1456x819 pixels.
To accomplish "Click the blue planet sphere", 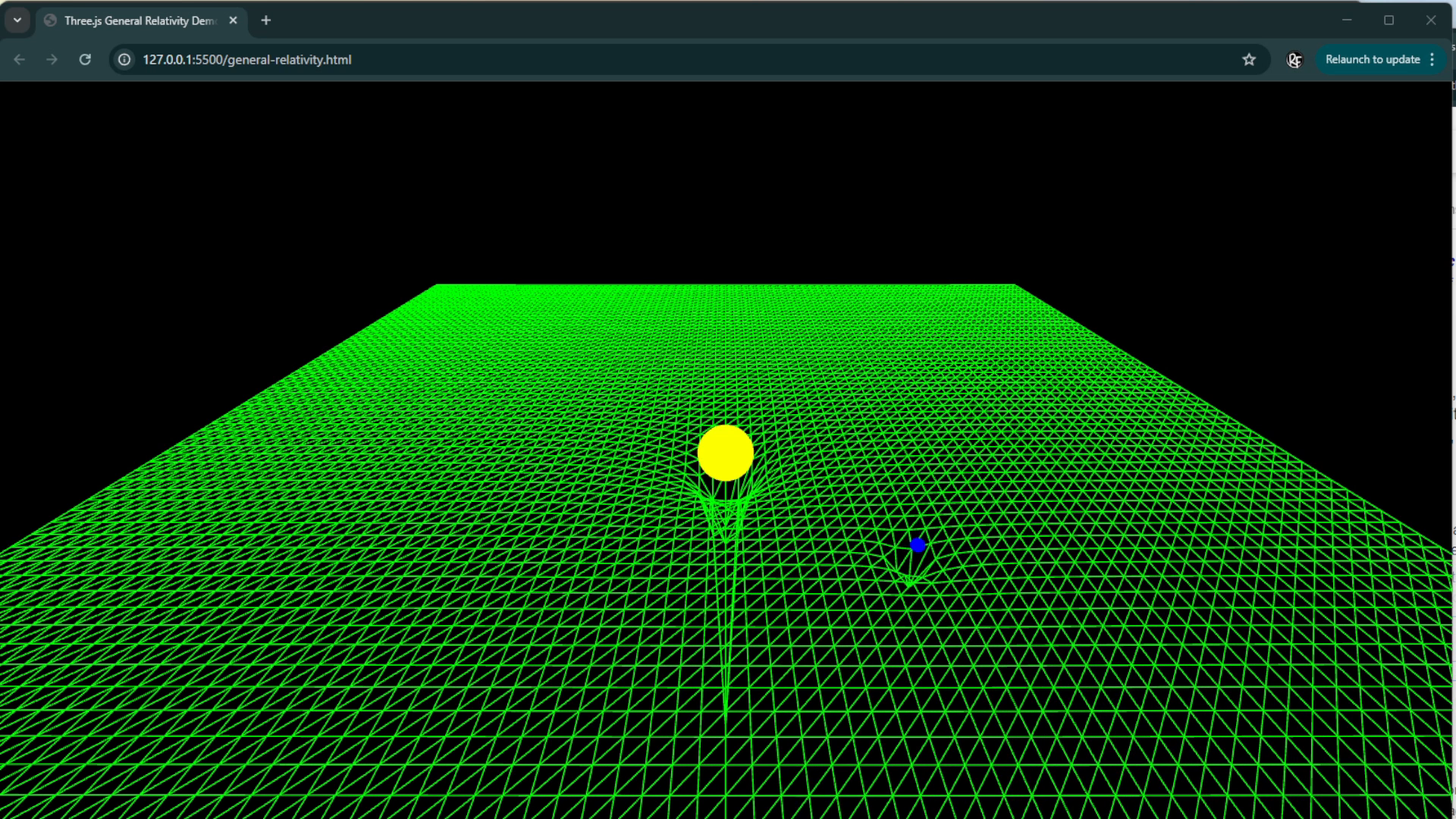I will 918,544.
